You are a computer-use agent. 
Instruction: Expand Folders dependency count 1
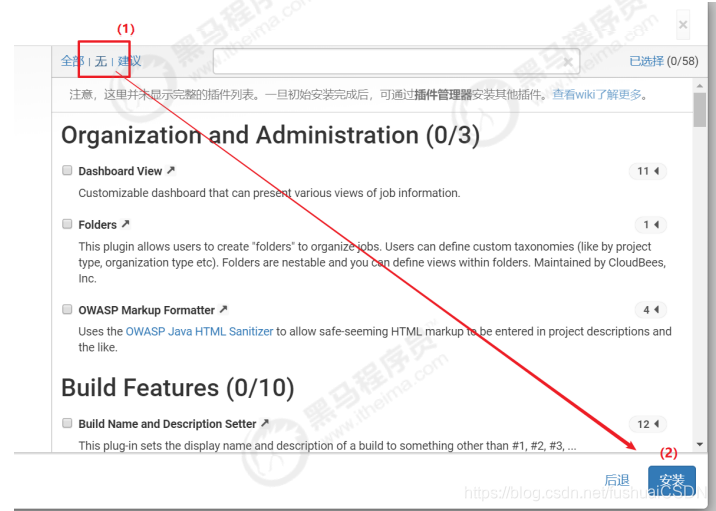point(651,225)
